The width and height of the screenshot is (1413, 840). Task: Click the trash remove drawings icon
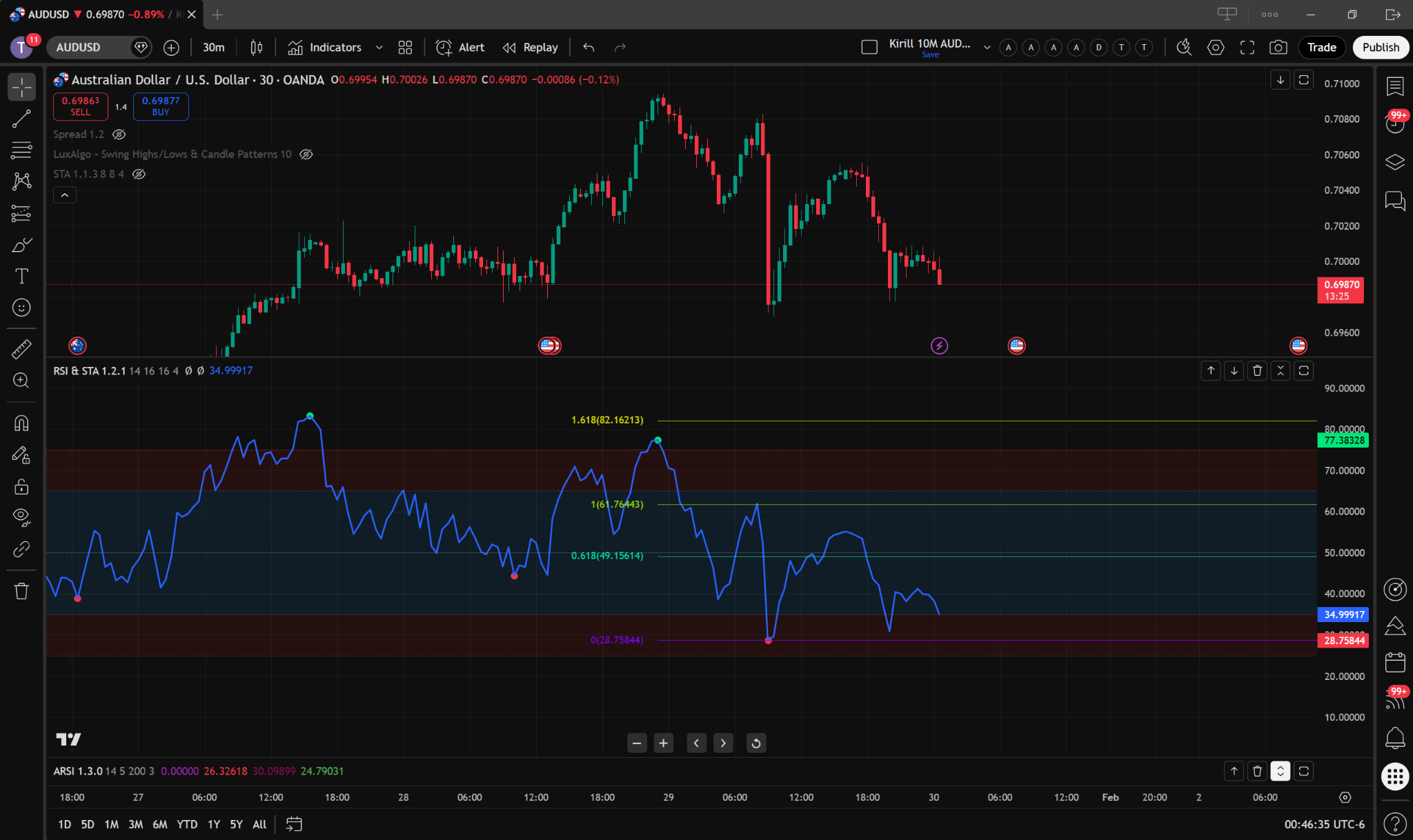coord(21,591)
